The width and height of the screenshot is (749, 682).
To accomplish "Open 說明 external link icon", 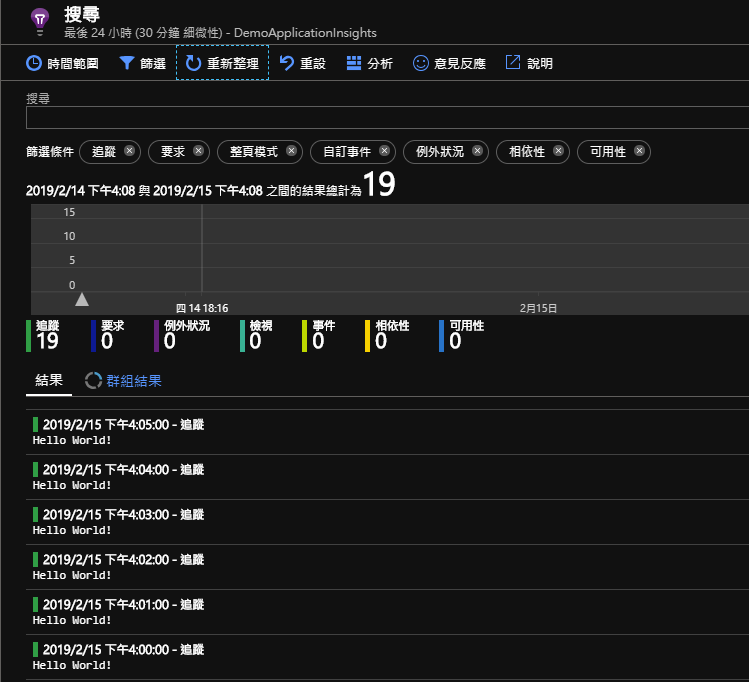I will point(513,63).
